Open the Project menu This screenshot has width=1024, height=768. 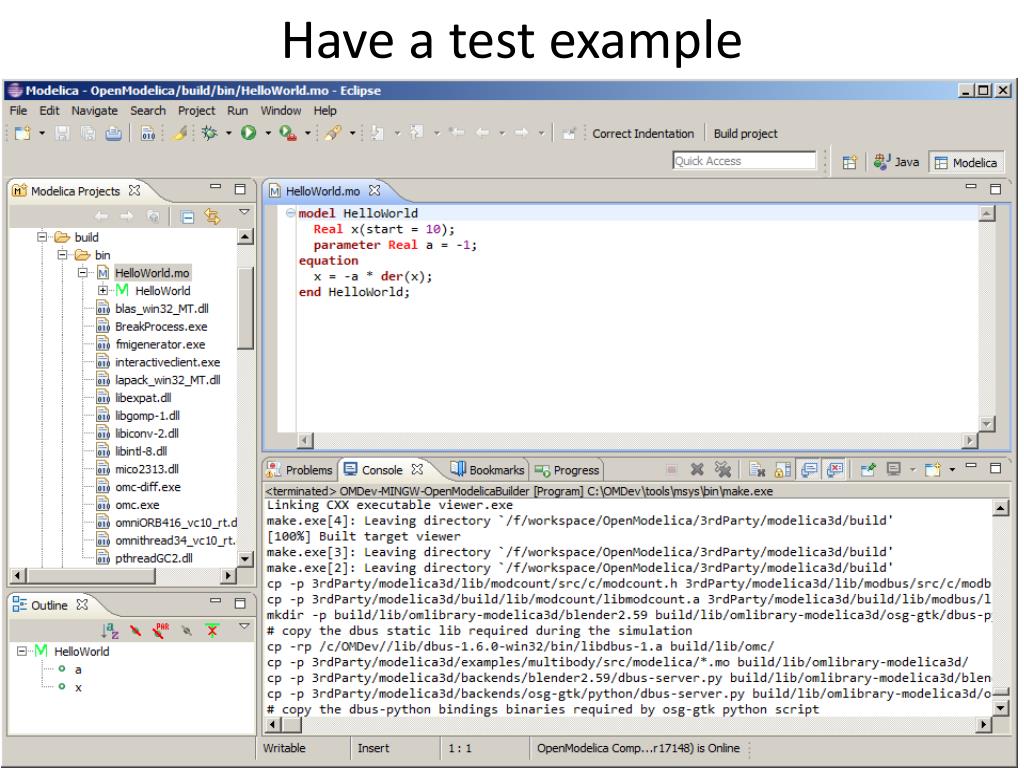point(197,110)
